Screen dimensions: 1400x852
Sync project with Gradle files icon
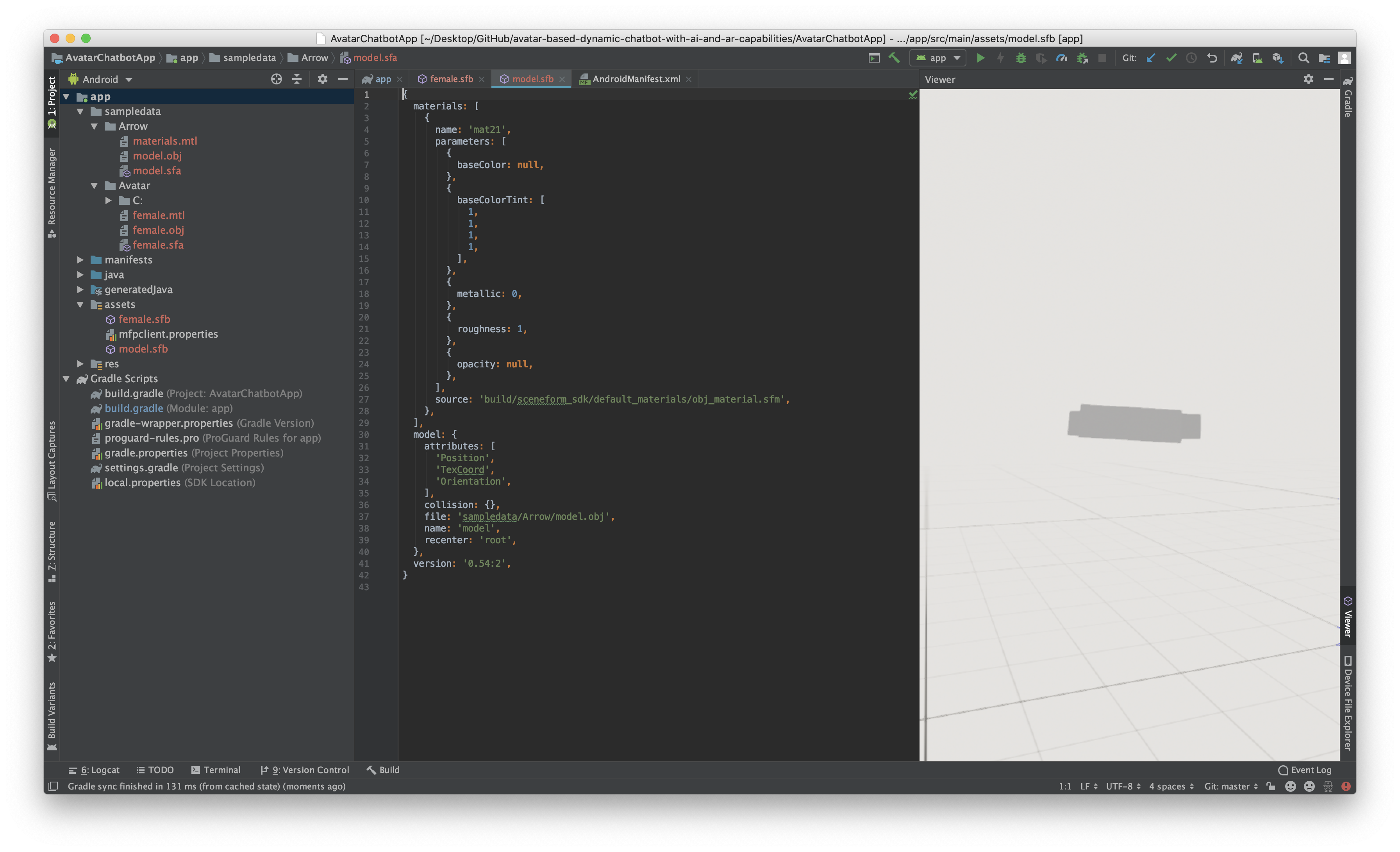tap(1236, 58)
